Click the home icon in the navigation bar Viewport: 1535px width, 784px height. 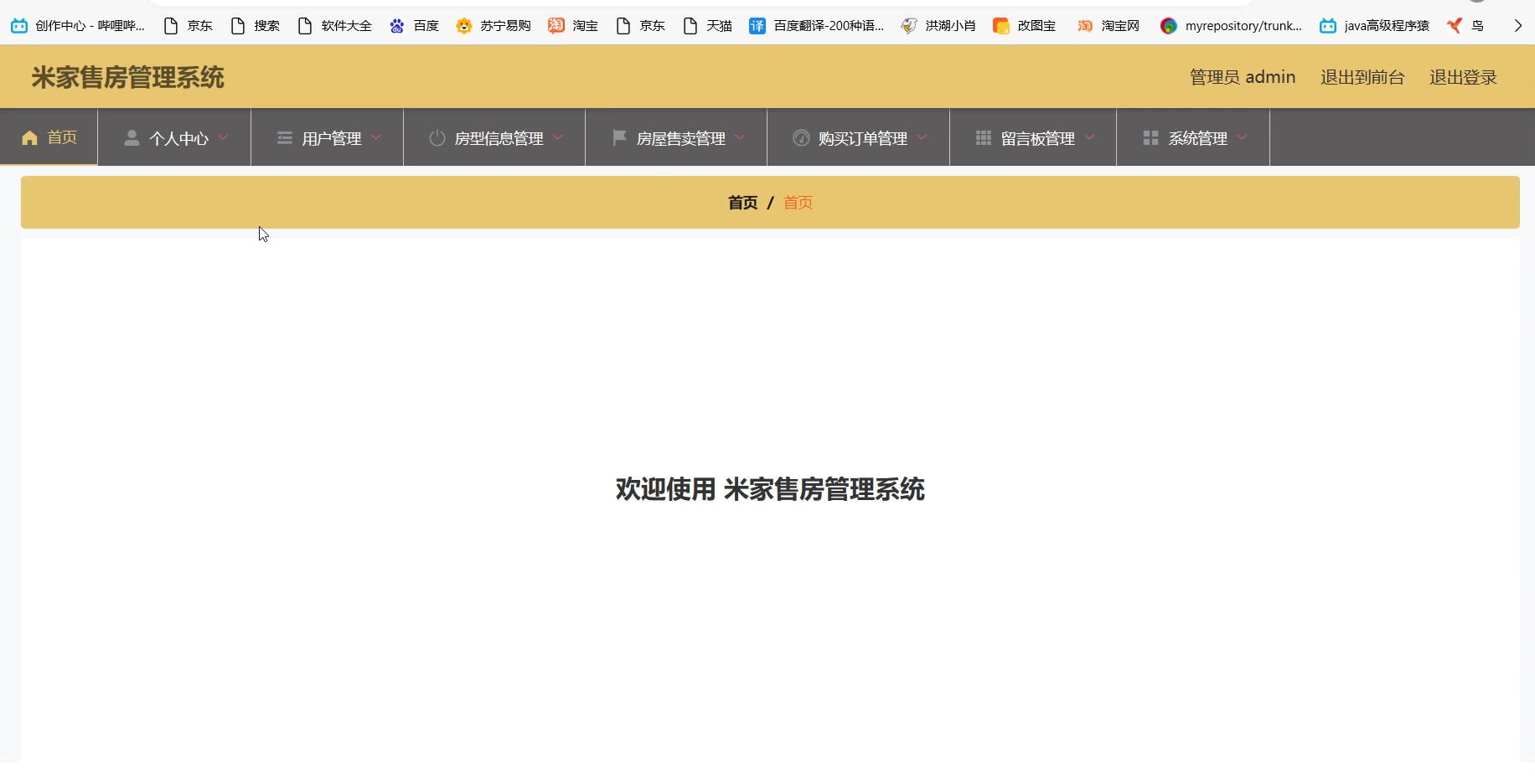click(29, 138)
